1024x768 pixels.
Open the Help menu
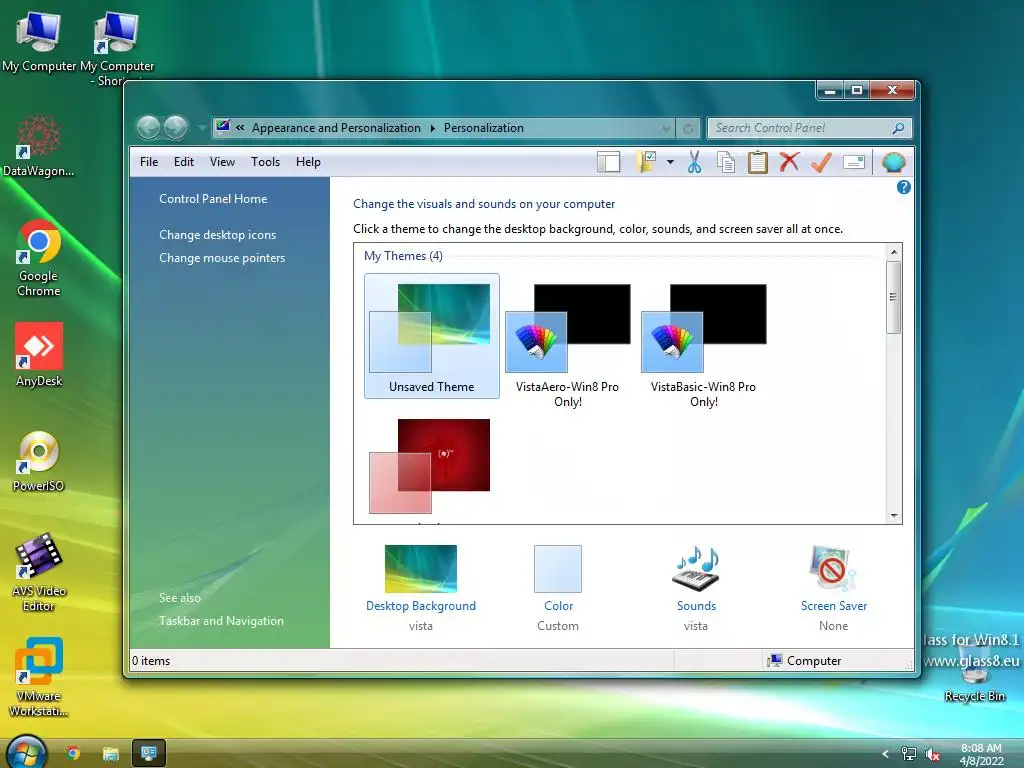tap(308, 162)
